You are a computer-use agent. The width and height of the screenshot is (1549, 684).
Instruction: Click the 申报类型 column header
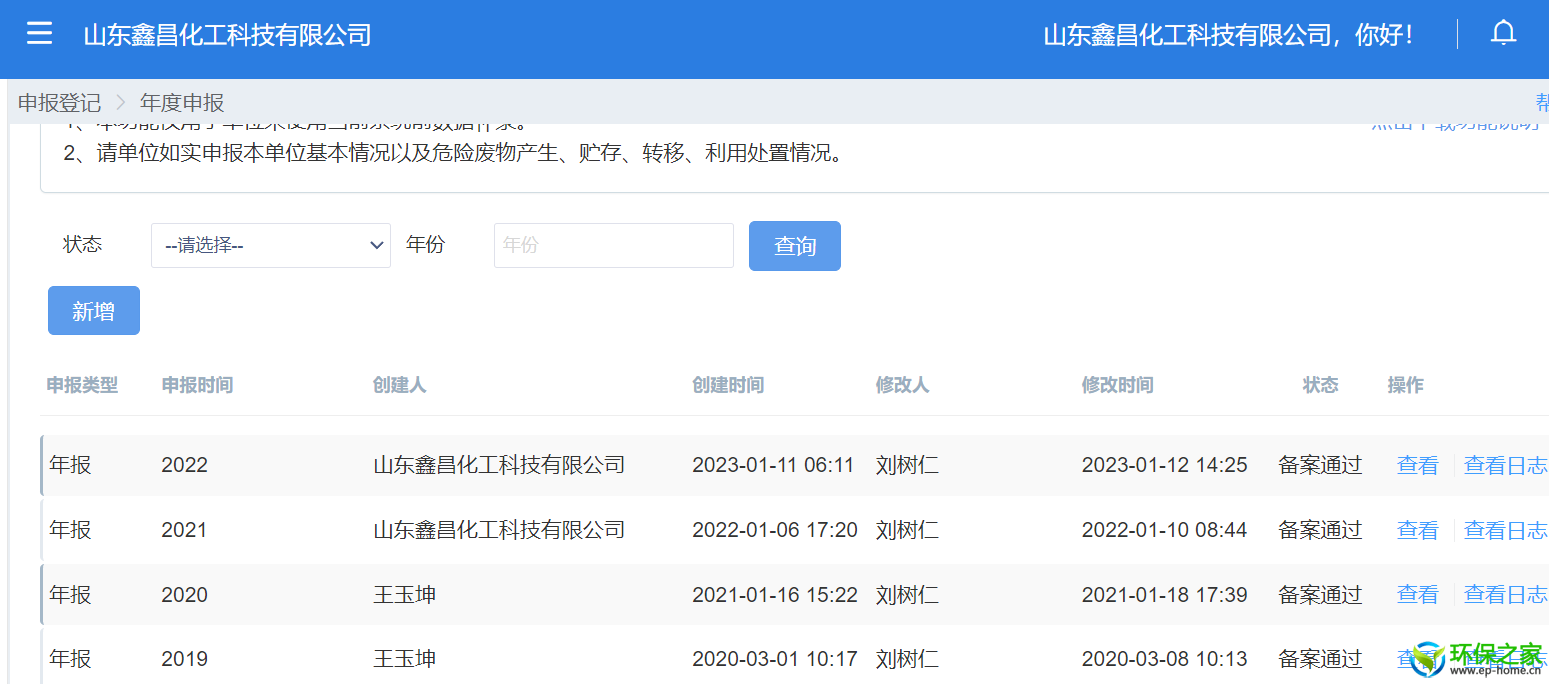(82, 385)
